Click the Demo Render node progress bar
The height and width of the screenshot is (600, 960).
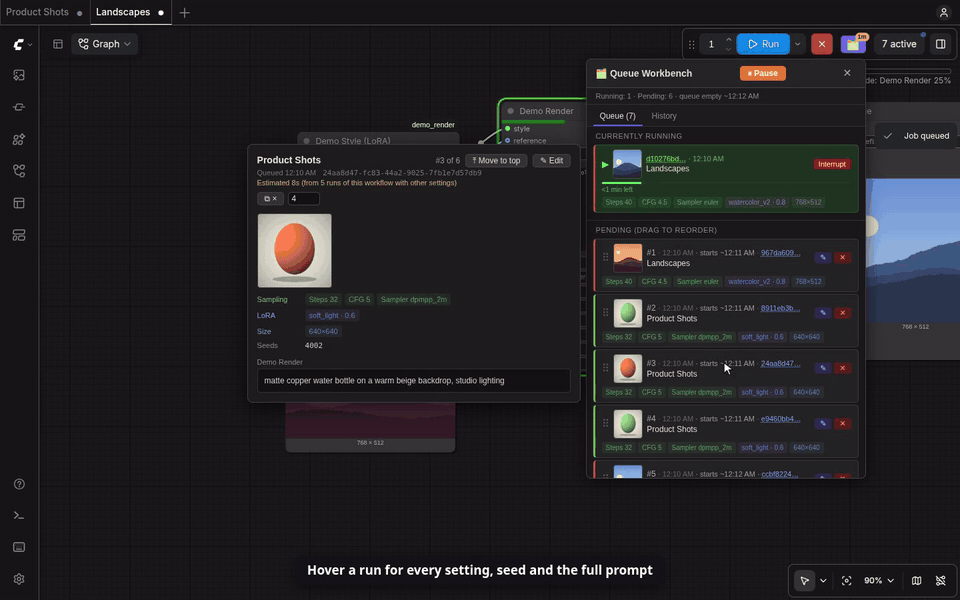click(533, 122)
